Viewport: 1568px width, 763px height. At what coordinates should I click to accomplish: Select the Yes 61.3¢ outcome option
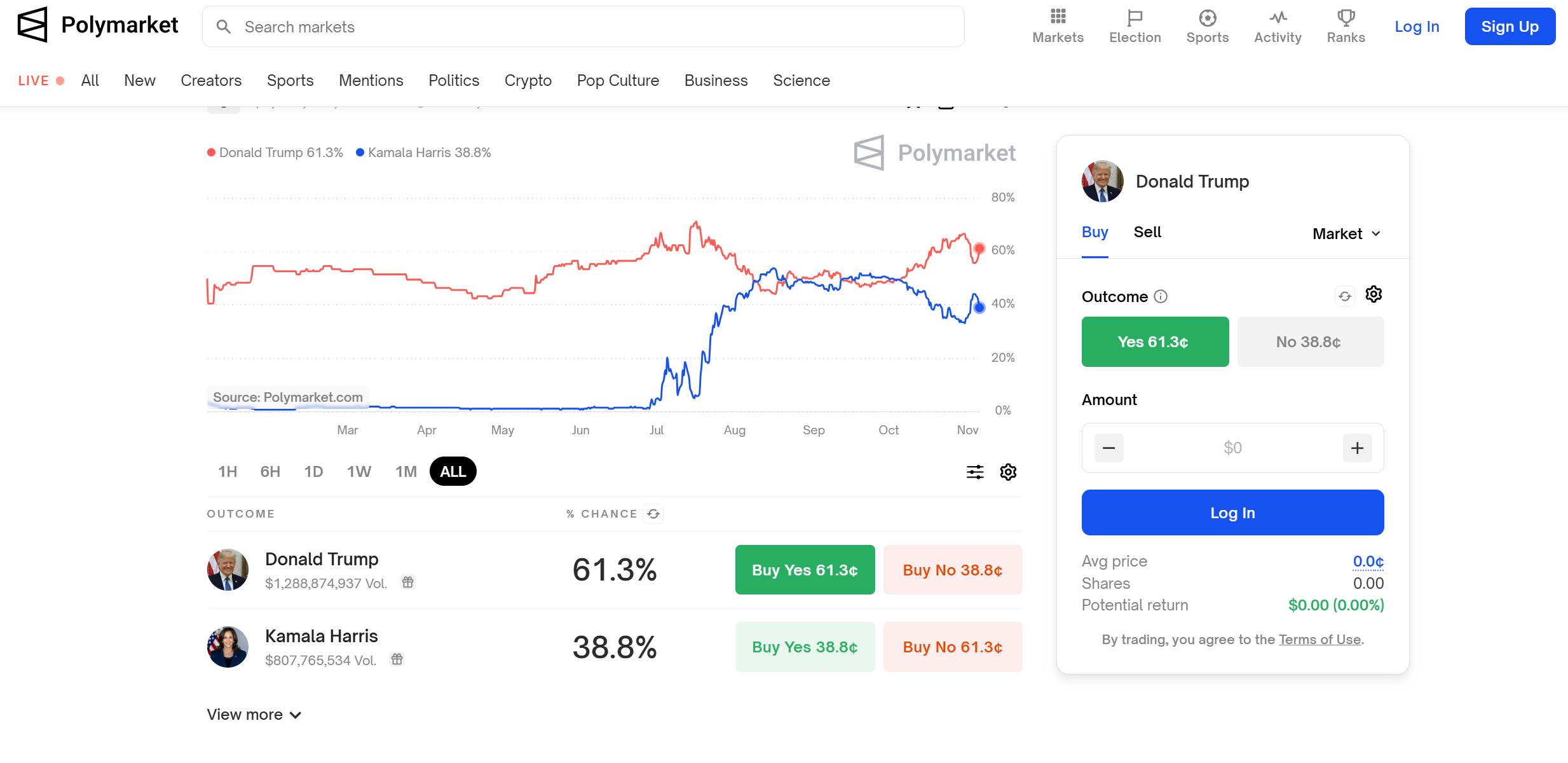point(1155,342)
